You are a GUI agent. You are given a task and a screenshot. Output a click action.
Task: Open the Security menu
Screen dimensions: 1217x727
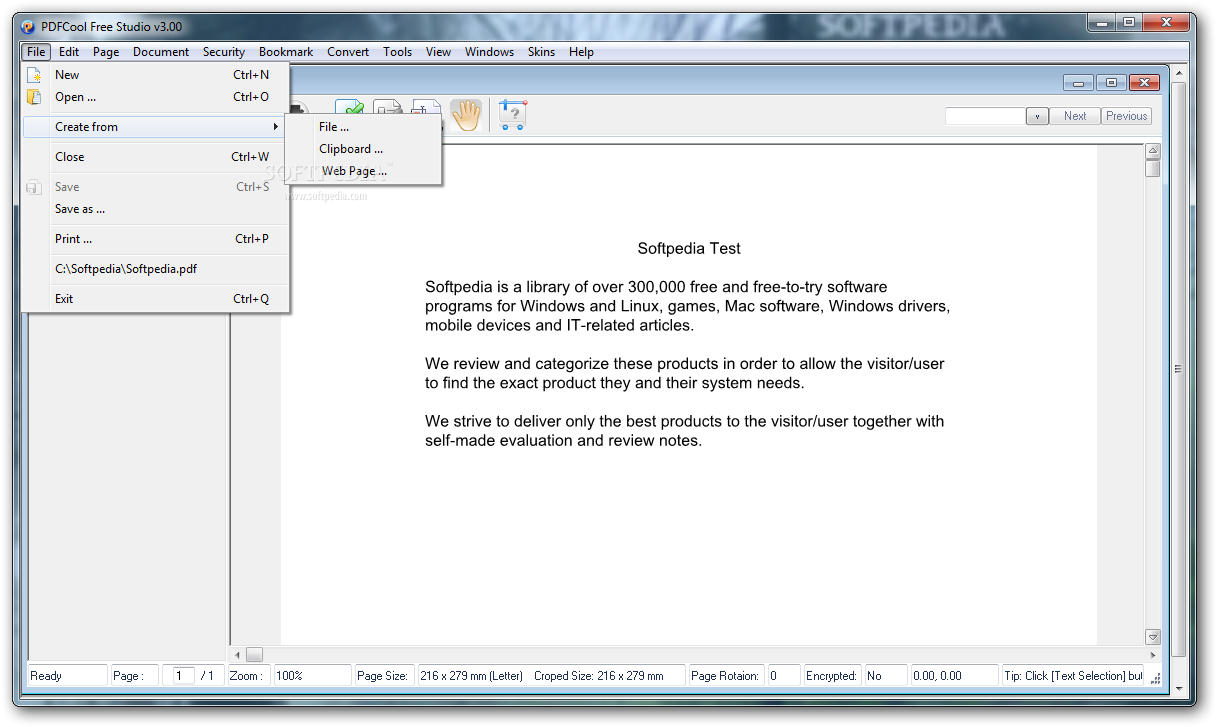coord(224,52)
